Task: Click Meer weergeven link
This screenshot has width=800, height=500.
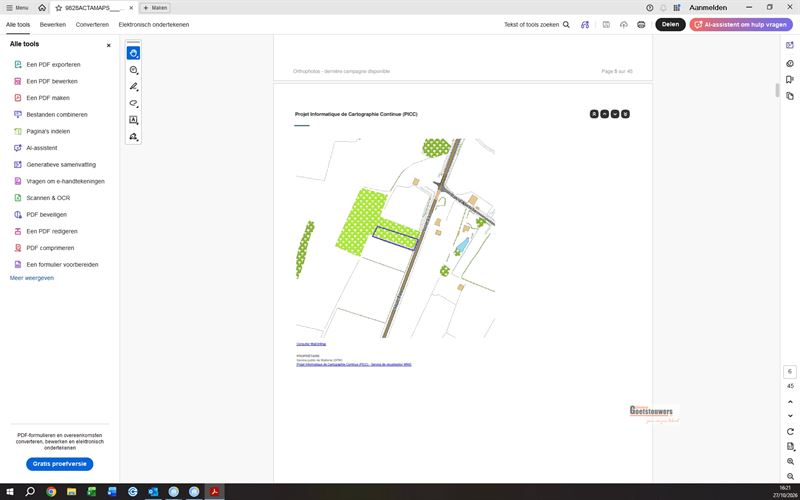Action: pos(32,278)
